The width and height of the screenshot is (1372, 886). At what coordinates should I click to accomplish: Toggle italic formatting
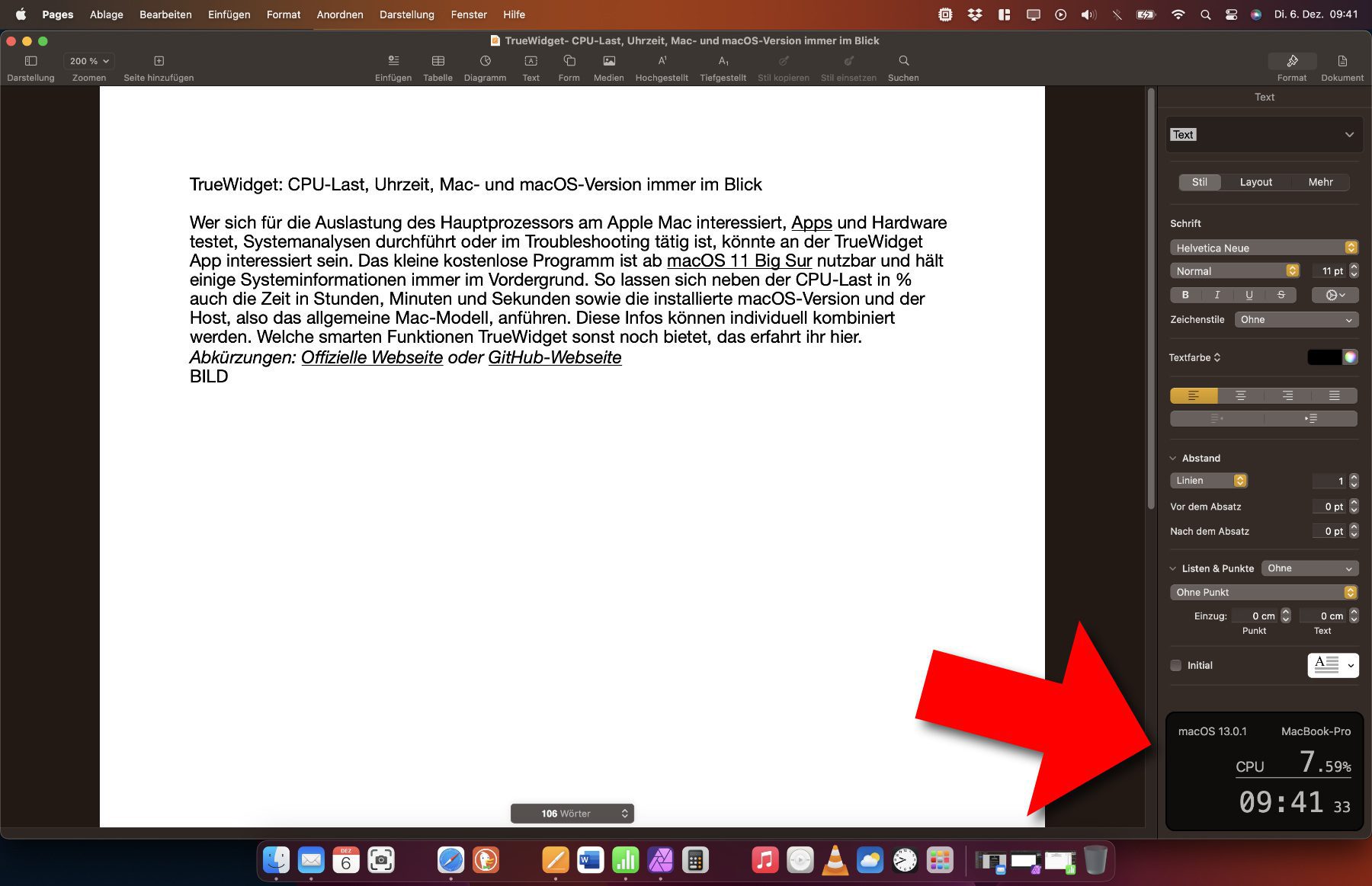1217,295
